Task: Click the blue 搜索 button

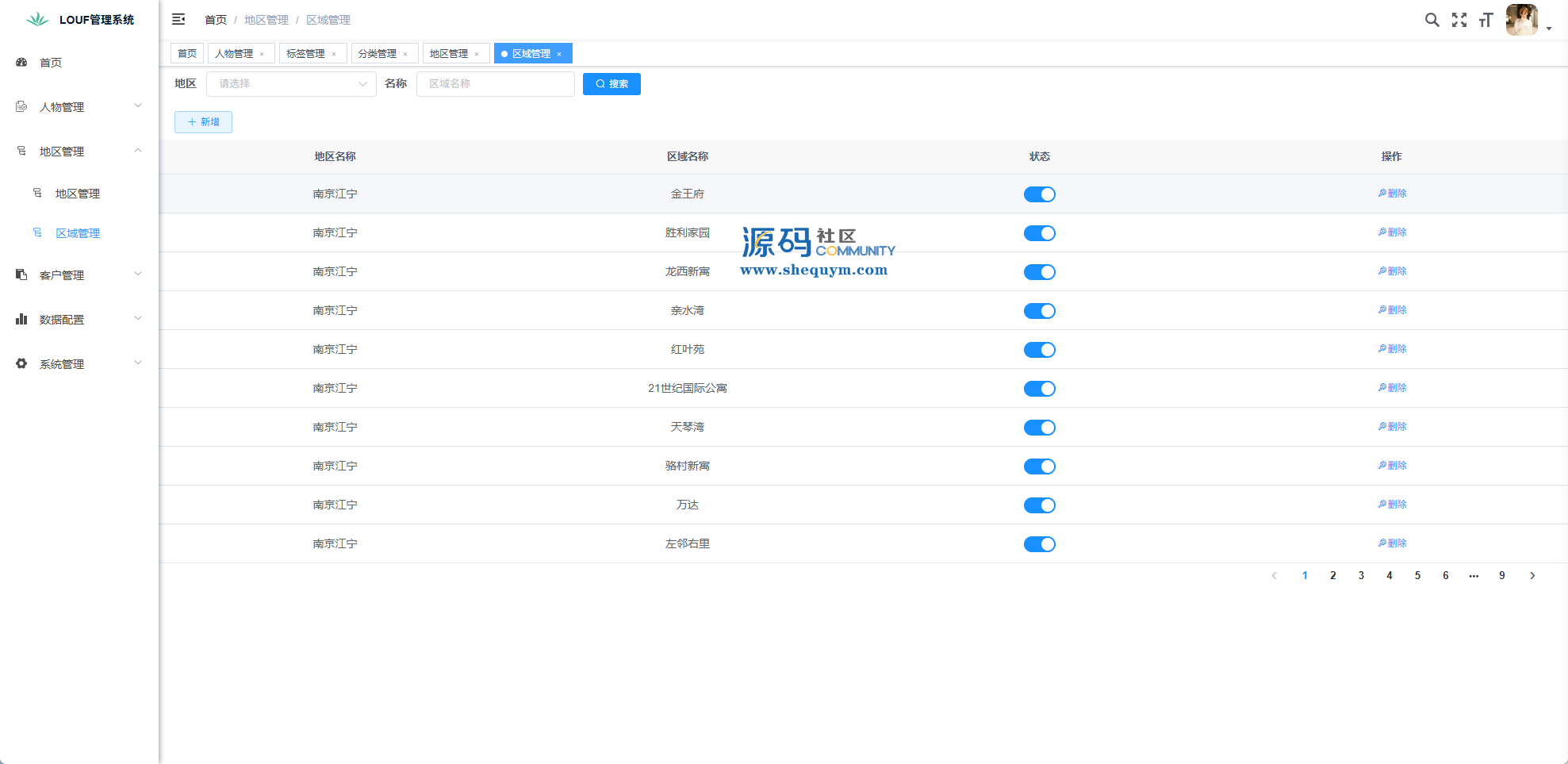Action: (611, 84)
